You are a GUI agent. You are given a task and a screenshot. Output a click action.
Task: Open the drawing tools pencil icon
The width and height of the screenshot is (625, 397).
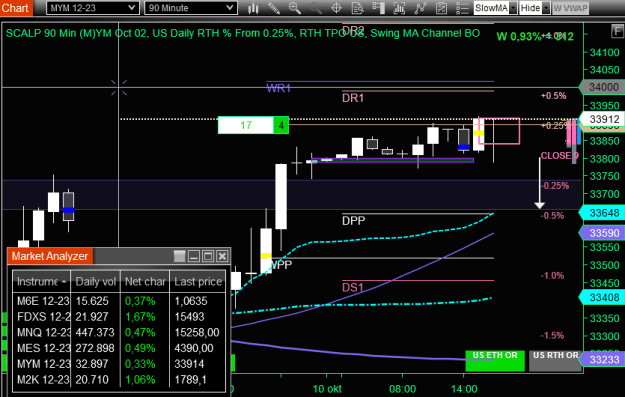pyautogui.click(x=274, y=8)
